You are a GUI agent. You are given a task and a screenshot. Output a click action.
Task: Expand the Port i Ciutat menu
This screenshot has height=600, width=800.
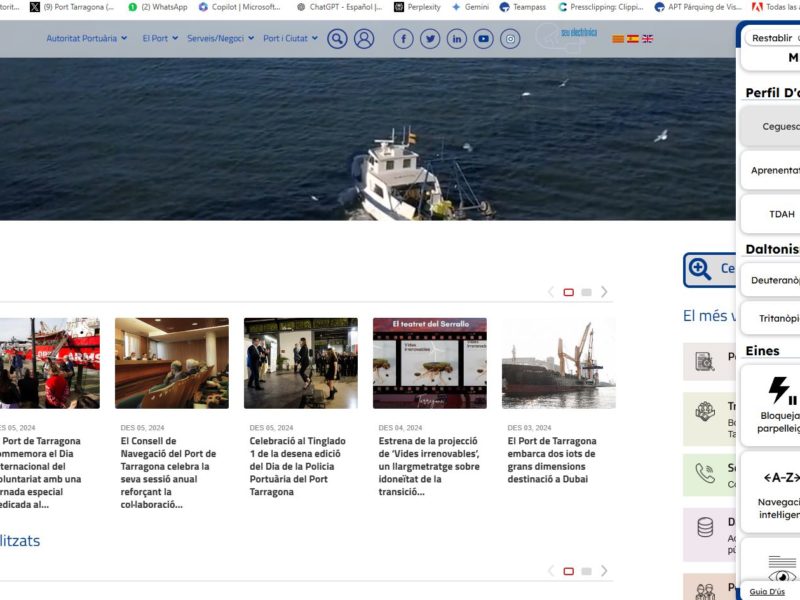290,38
